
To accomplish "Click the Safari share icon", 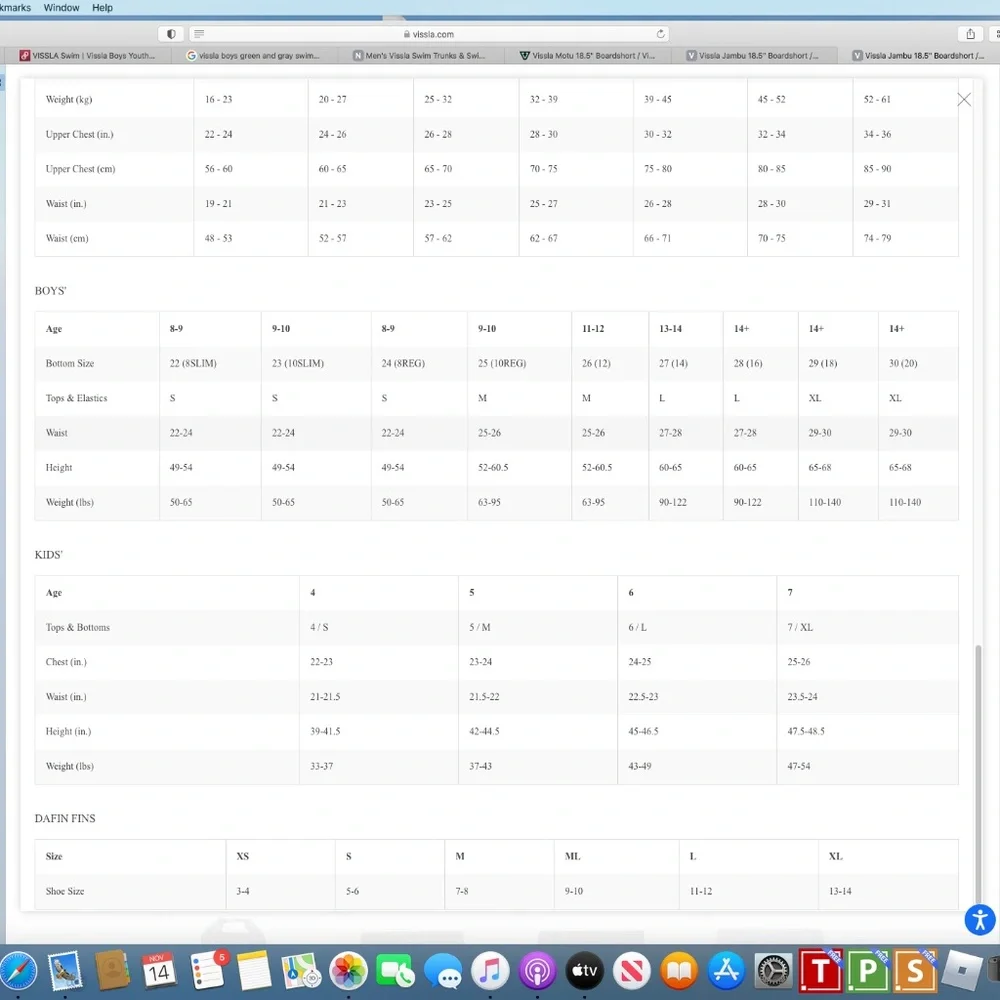I will pyautogui.click(x=970, y=34).
